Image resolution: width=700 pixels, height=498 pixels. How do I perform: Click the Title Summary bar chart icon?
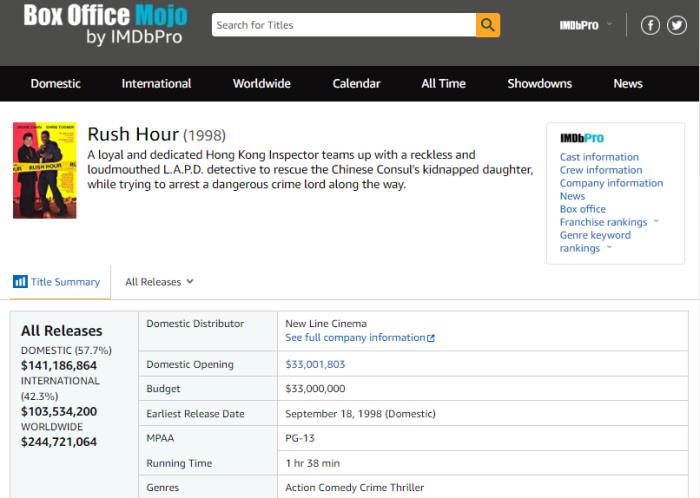20,282
